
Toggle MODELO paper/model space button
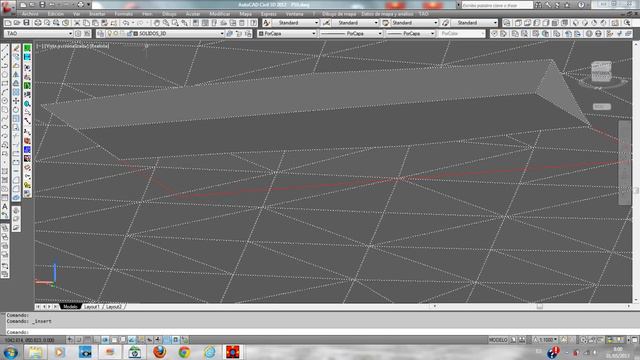click(x=498, y=340)
